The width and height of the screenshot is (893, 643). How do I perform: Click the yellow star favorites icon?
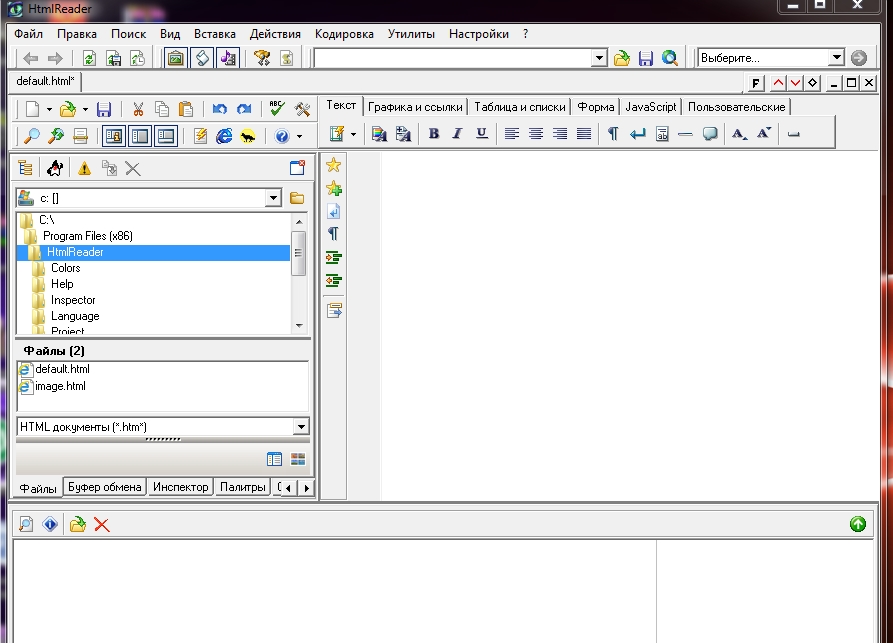334,165
